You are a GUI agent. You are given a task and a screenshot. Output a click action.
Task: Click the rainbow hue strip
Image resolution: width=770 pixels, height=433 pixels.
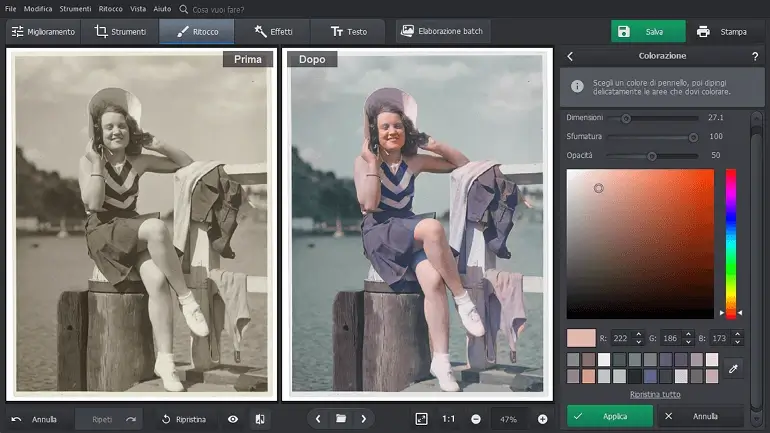pos(731,243)
